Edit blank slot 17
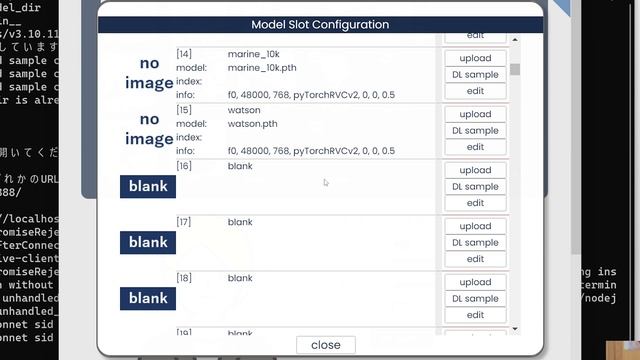Viewport: 640px width, 360px height. click(x=475, y=259)
